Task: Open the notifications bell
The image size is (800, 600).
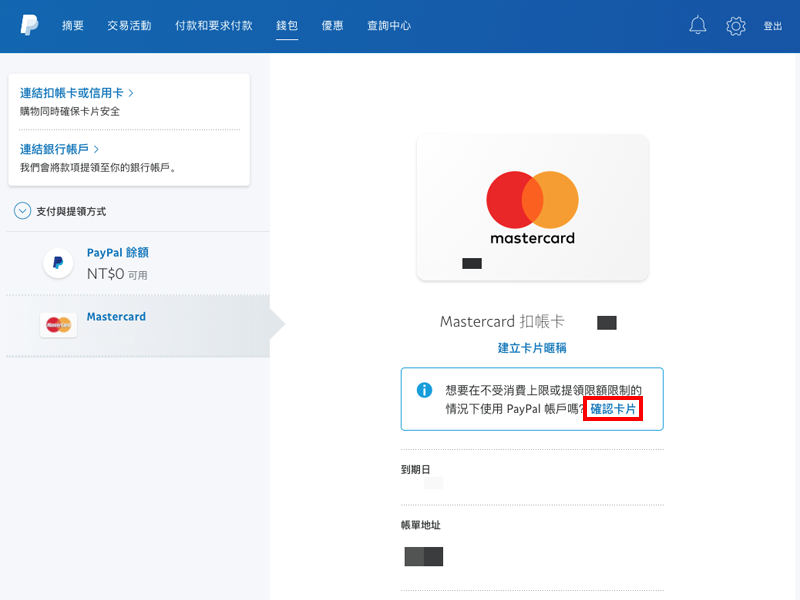Action: (x=697, y=26)
